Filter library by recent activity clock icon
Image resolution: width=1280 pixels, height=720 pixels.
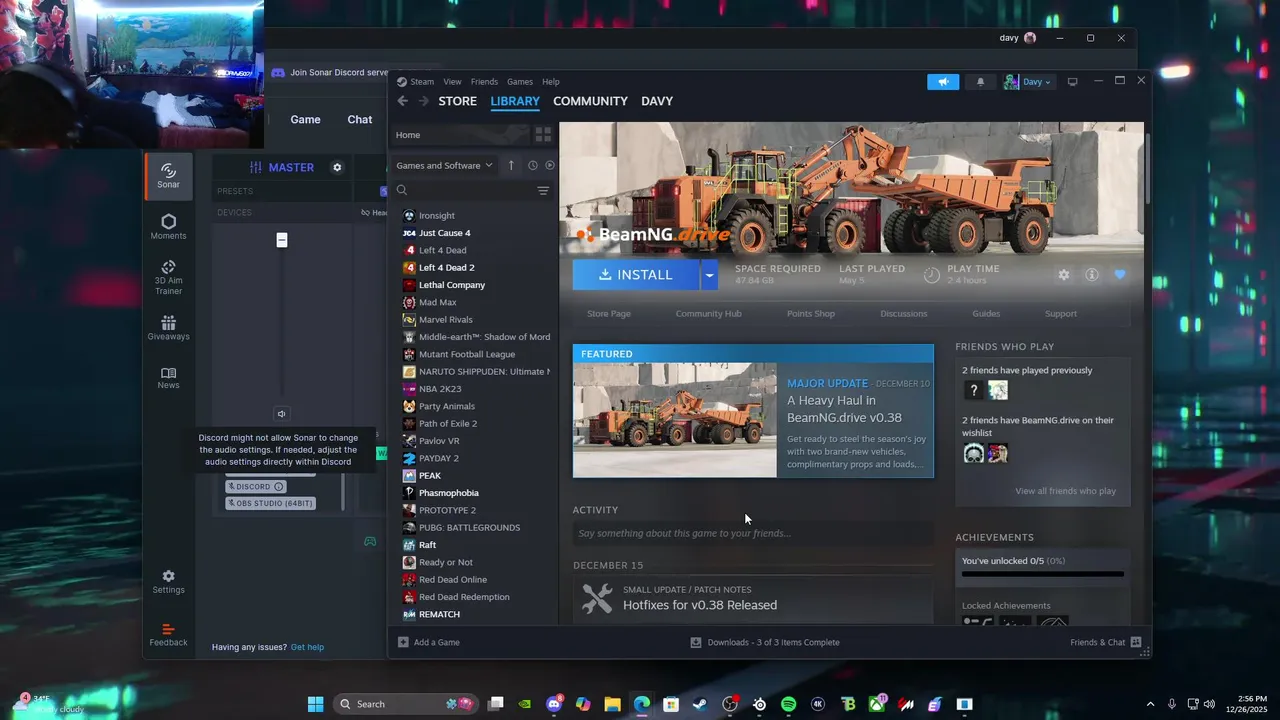click(532, 165)
